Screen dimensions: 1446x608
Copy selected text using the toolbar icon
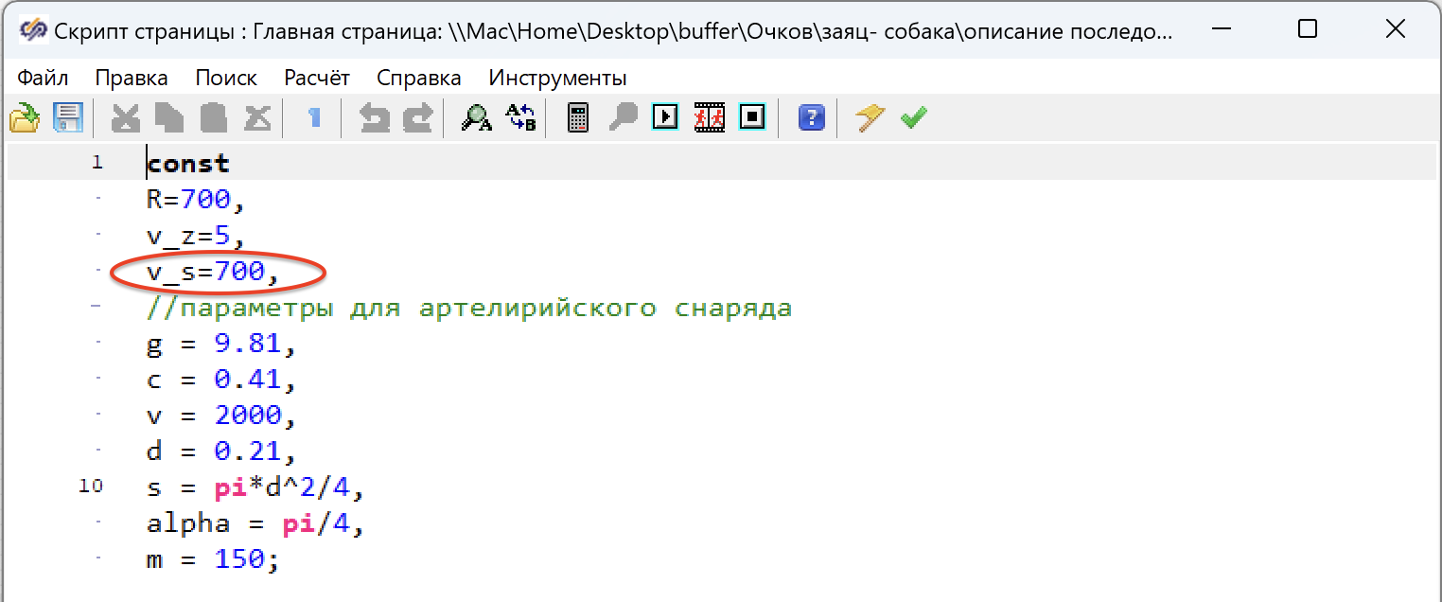pyautogui.click(x=169, y=118)
